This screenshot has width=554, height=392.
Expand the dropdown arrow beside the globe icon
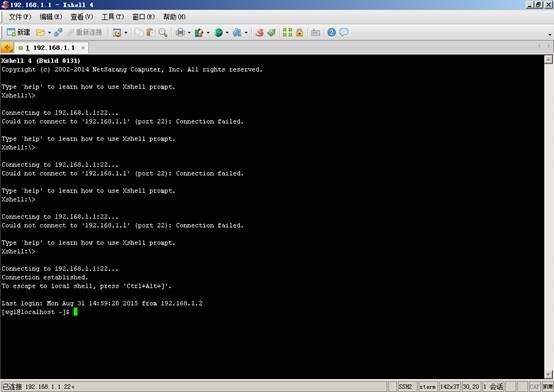(227, 33)
